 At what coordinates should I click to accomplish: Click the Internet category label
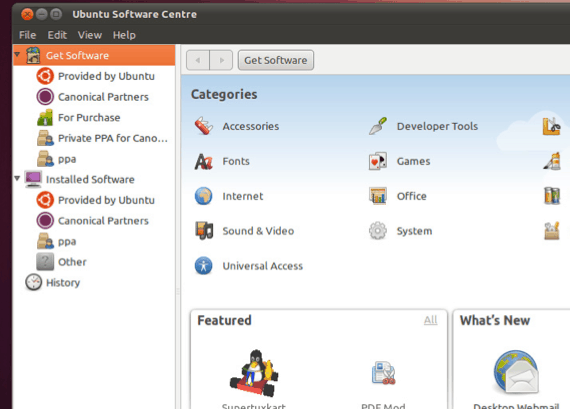(x=243, y=196)
